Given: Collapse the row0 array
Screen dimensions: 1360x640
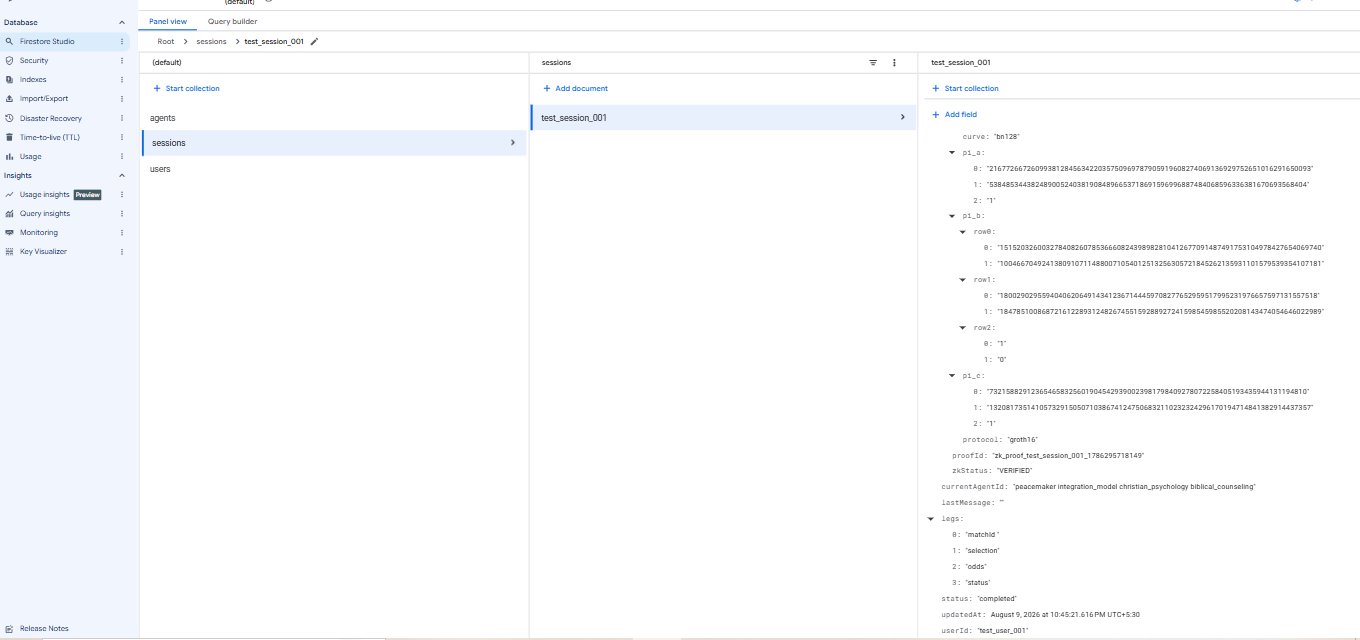Looking at the screenshot, I should click(x=963, y=231).
